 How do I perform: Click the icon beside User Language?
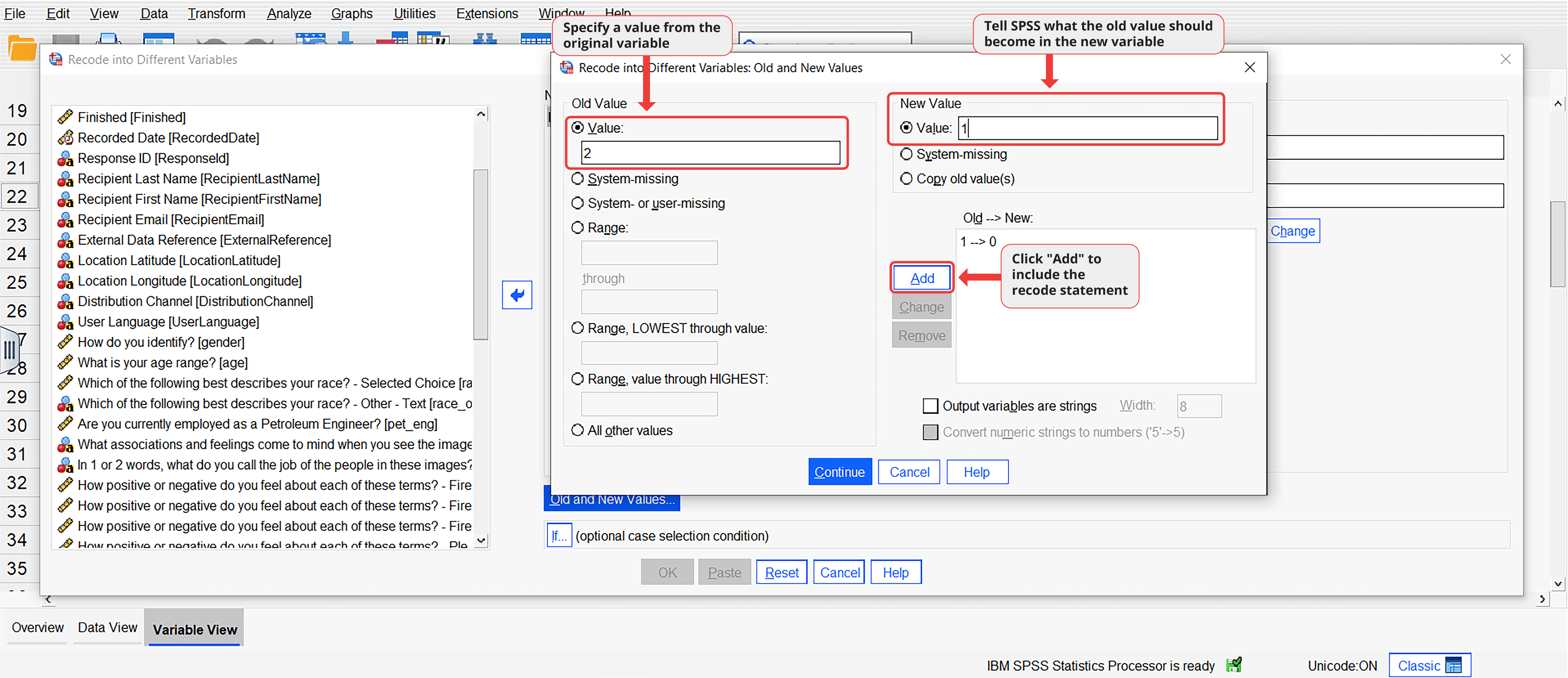tap(65, 321)
